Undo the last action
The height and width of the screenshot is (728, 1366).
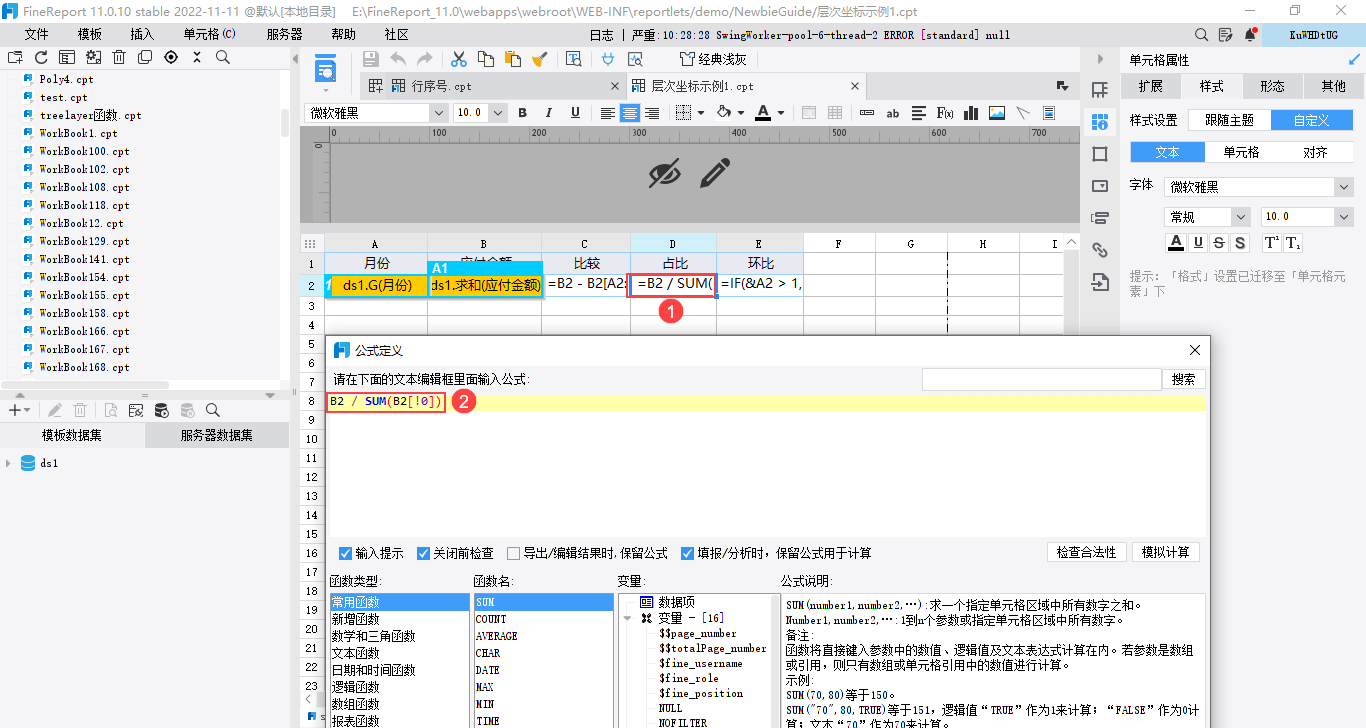398,59
